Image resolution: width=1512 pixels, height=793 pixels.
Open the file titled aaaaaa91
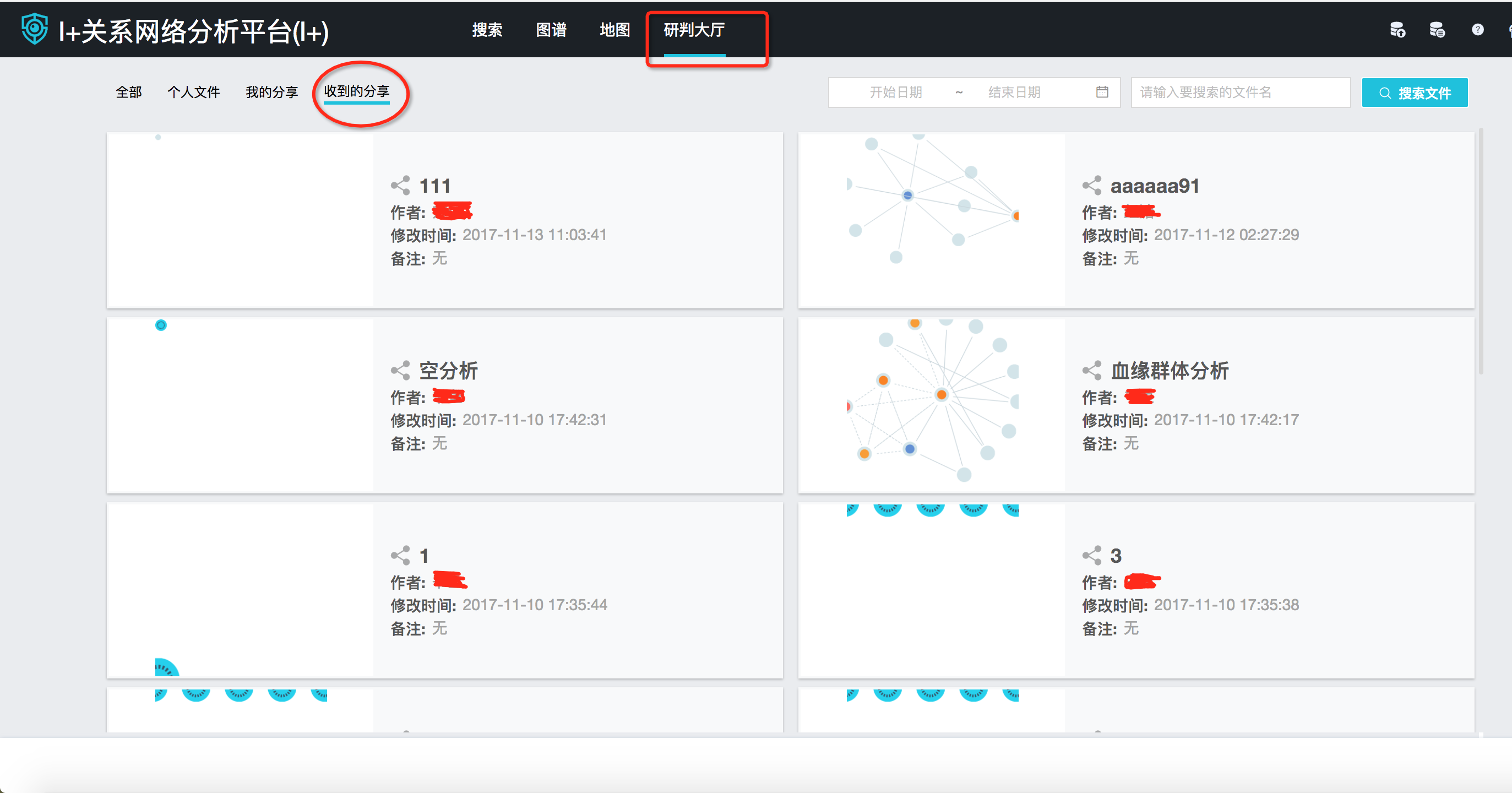point(1155,186)
